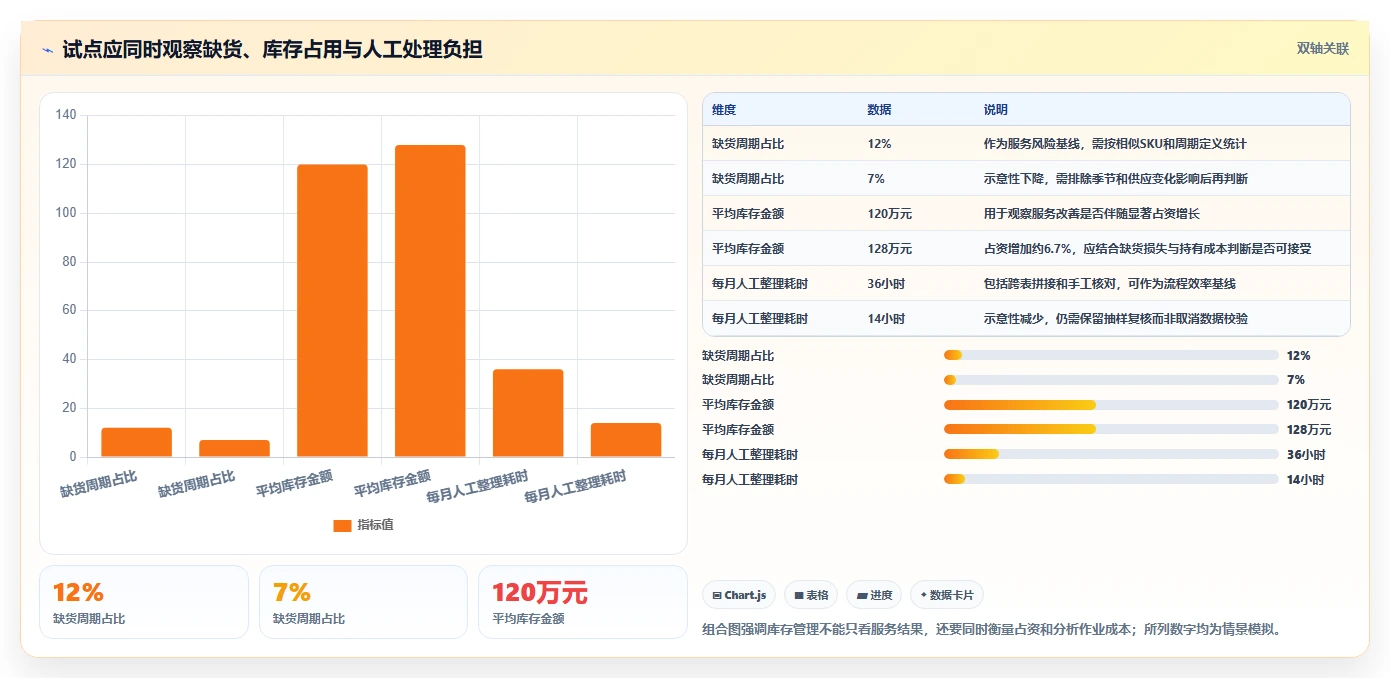Image resolution: width=1390 pixels, height=678 pixels.
Task: Click the 说明 column header
Action: click(996, 110)
